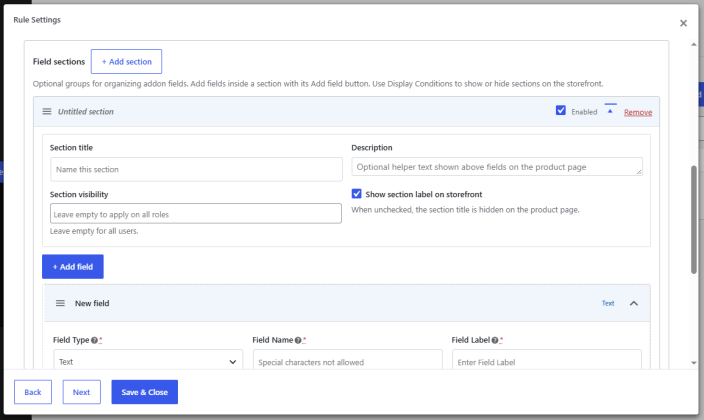Viewport: 704px width, 420px height.
Task: Collapse the New field panel chevron
Action: tap(634, 303)
